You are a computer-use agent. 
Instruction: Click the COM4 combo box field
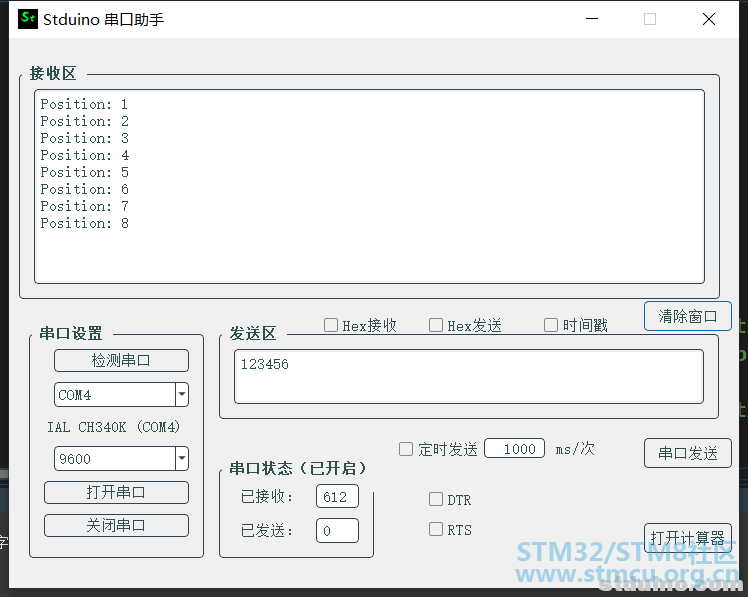coord(121,395)
